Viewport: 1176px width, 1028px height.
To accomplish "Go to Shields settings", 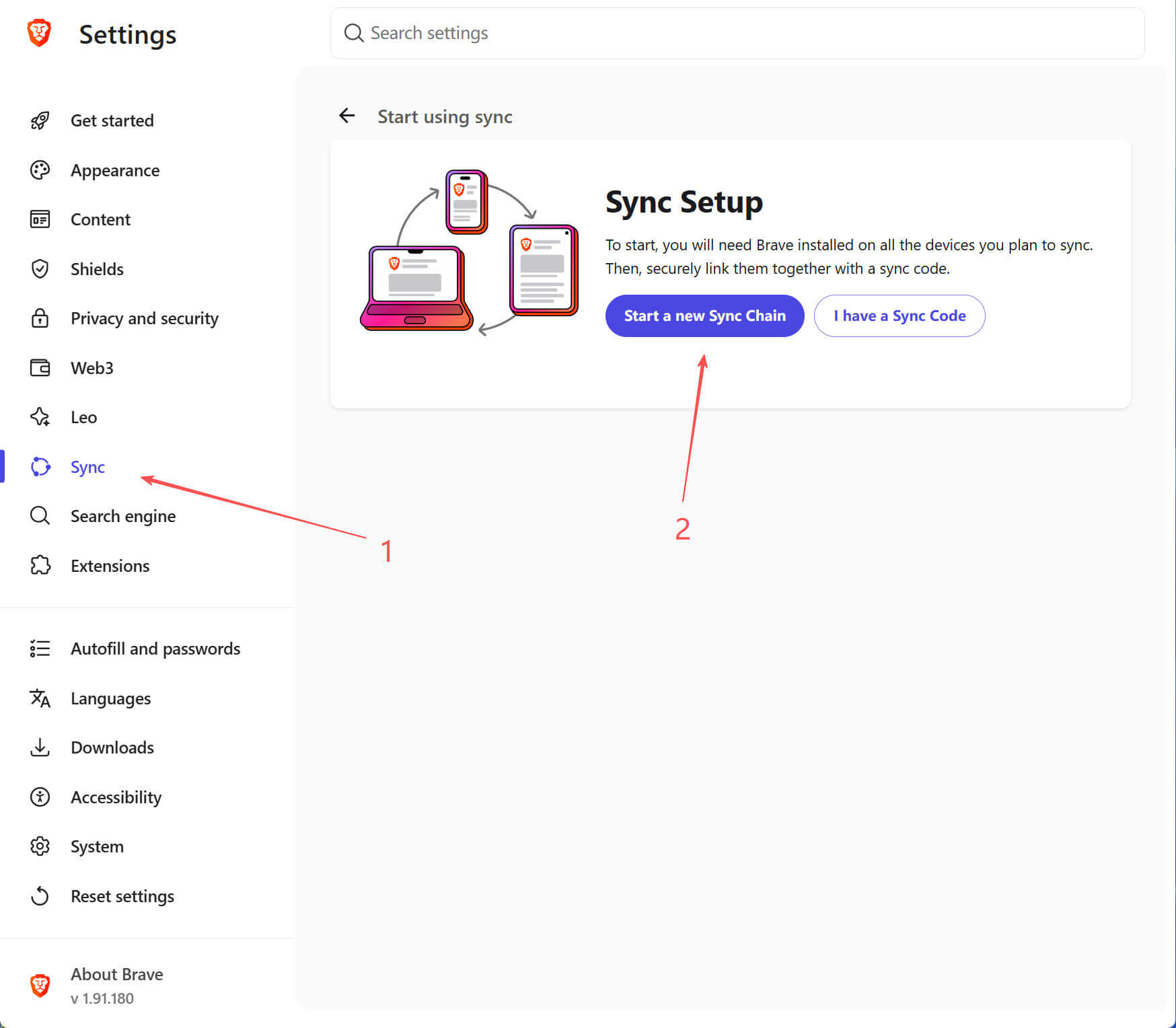I will [97, 269].
